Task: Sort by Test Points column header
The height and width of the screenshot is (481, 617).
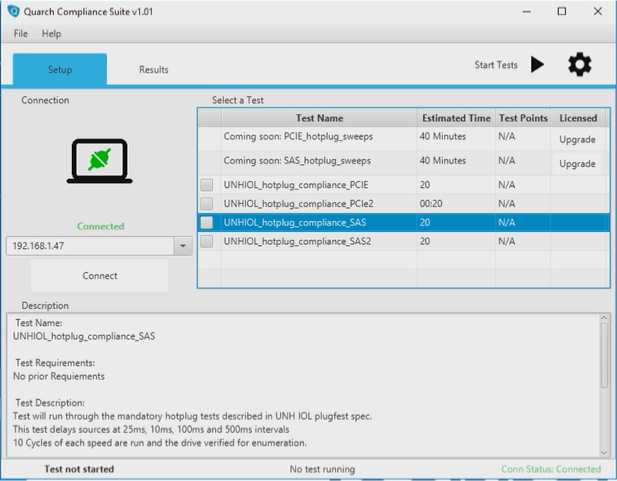Action: pyautogui.click(x=523, y=118)
